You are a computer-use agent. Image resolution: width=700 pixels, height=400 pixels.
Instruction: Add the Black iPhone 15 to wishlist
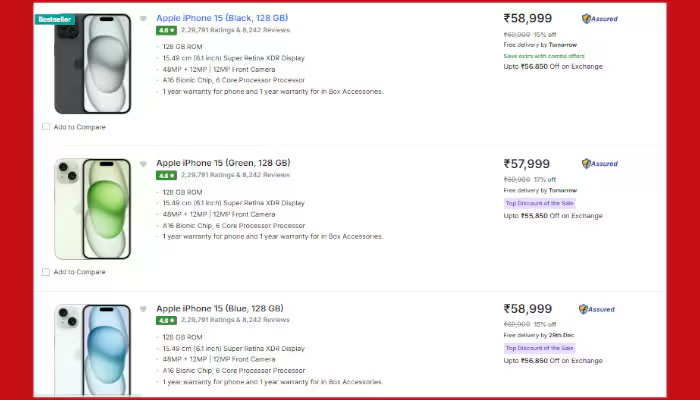143,19
